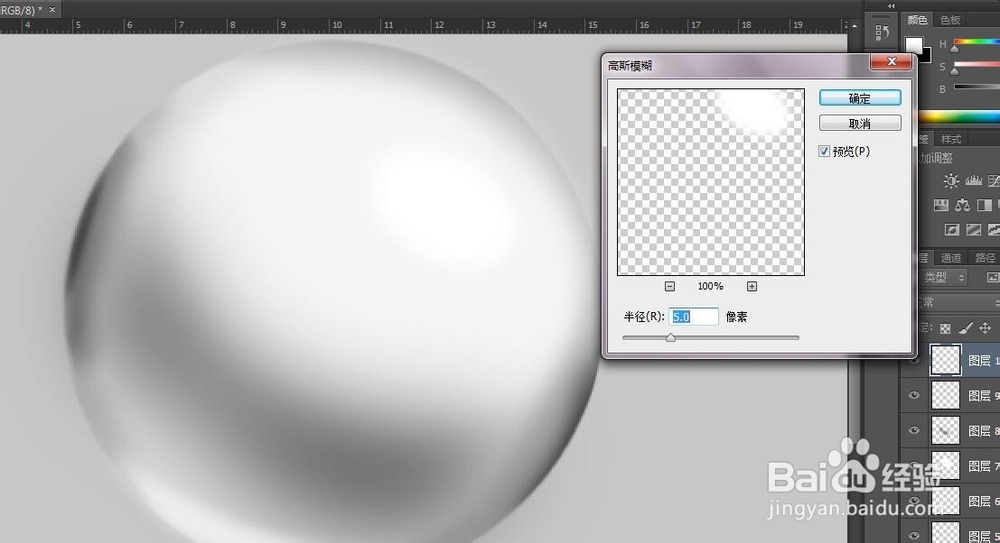Select the 图层 9 layer thumbnail
1000x543 pixels.
[945, 396]
